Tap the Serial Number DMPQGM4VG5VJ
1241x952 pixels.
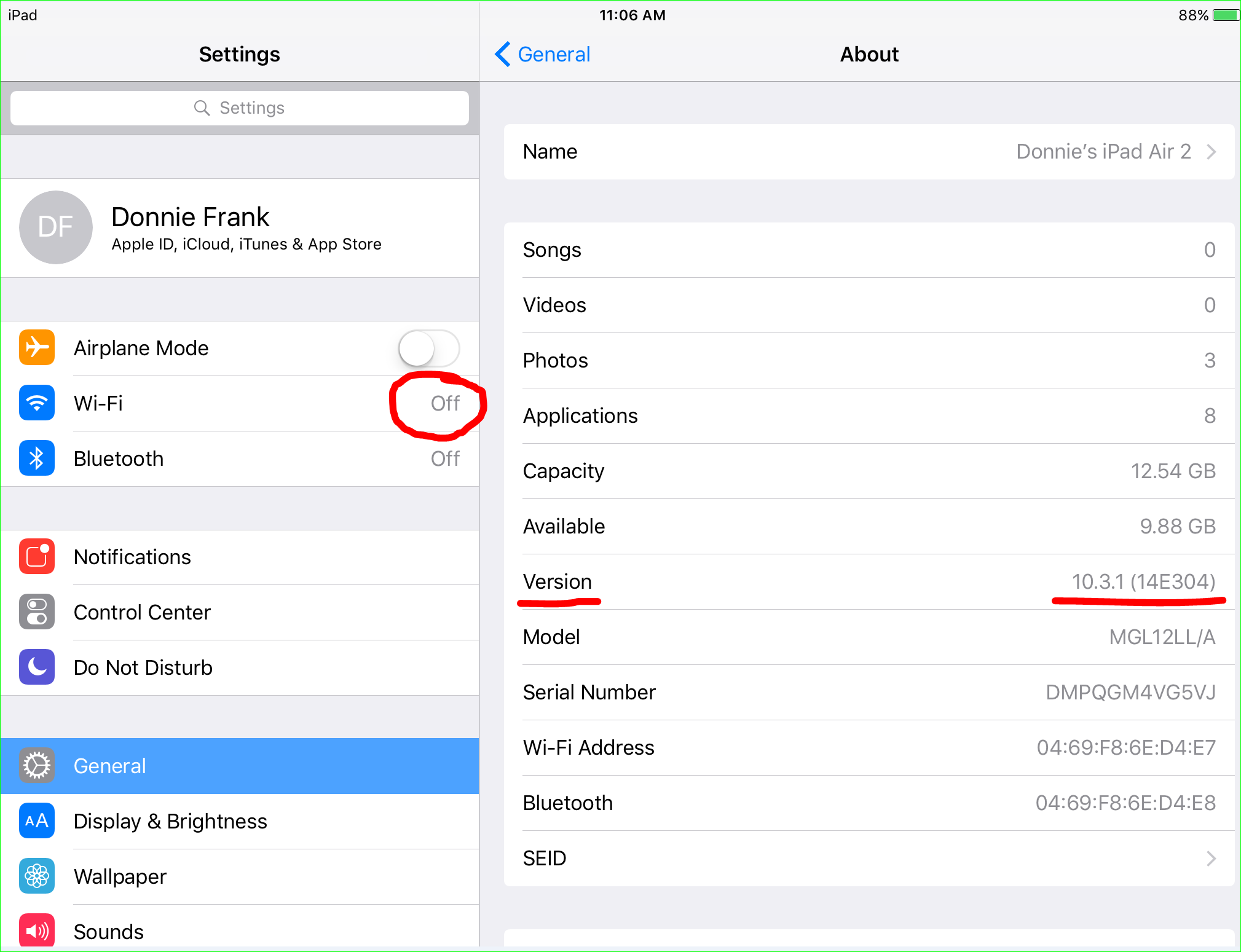[1130, 692]
